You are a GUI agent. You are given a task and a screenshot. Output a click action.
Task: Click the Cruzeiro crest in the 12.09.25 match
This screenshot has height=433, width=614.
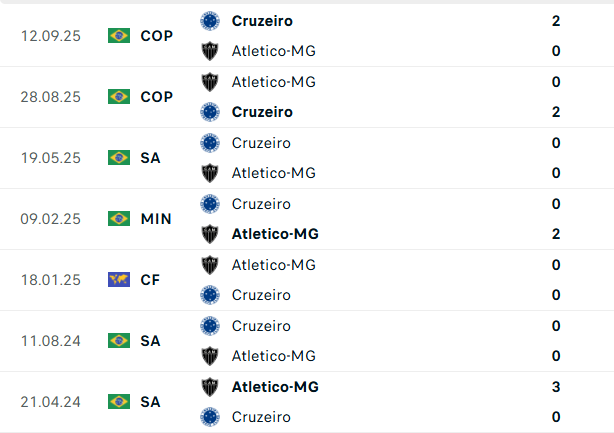(x=210, y=20)
